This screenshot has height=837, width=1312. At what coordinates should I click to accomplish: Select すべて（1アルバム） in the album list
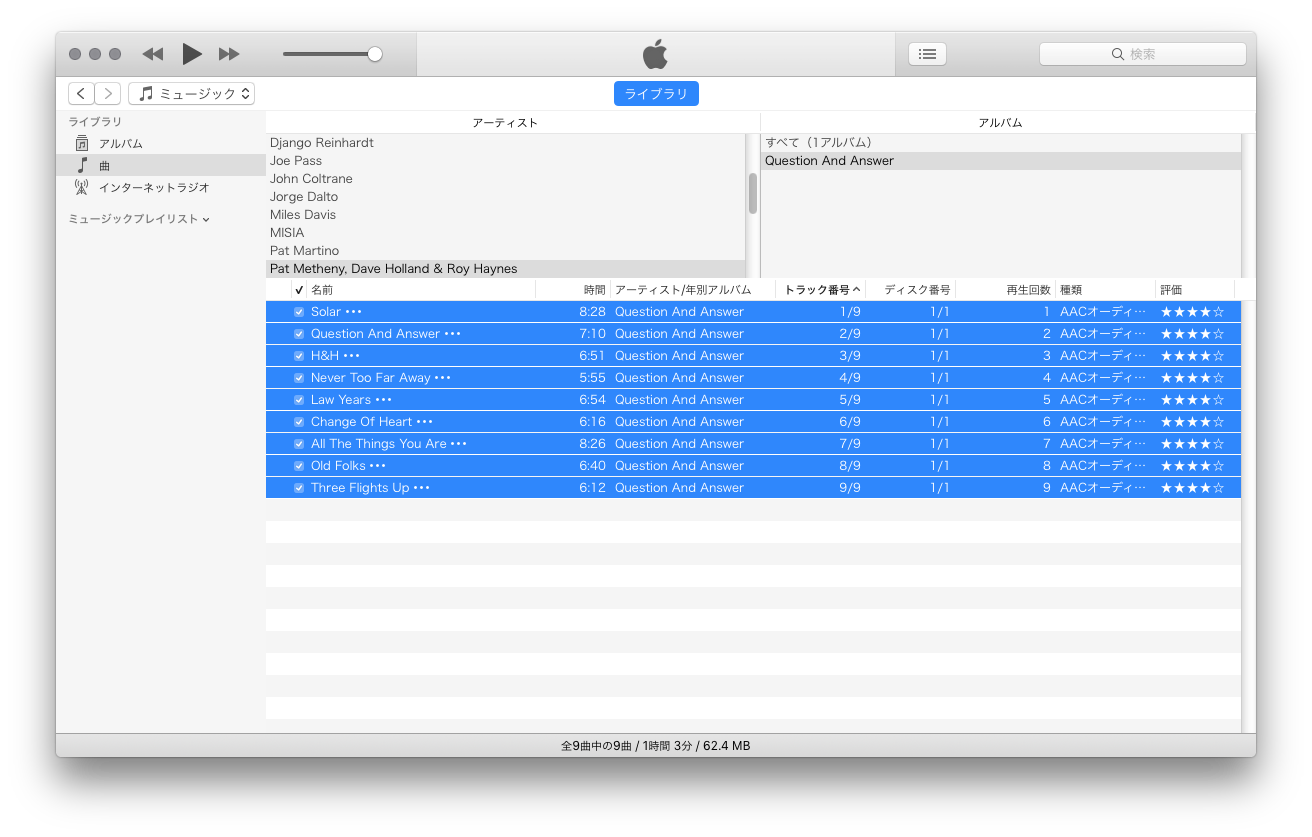pyautogui.click(x=1000, y=143)
